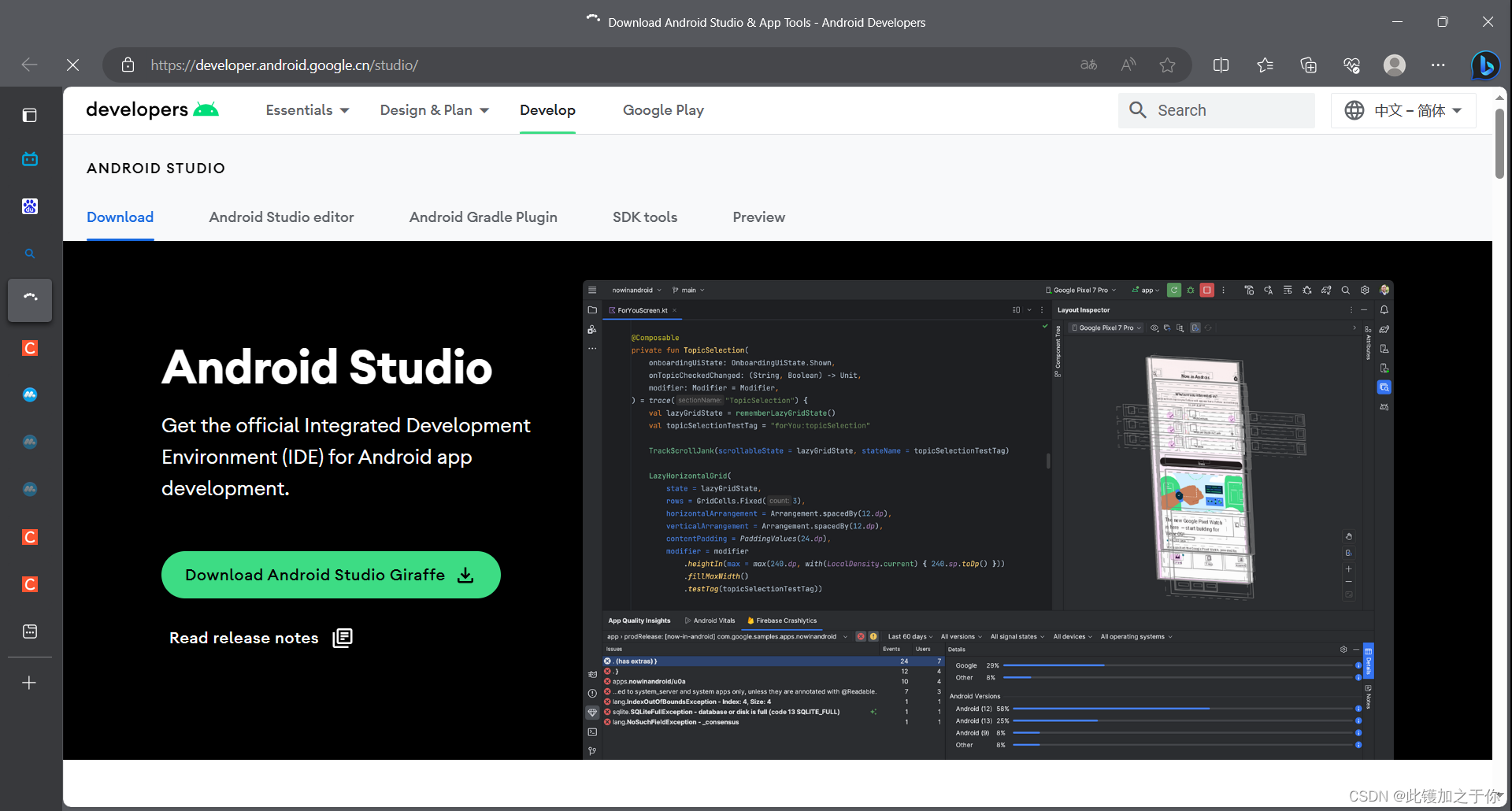
Task: Open the Bing chat sidebar
Action: click(x=1485, y=65)
